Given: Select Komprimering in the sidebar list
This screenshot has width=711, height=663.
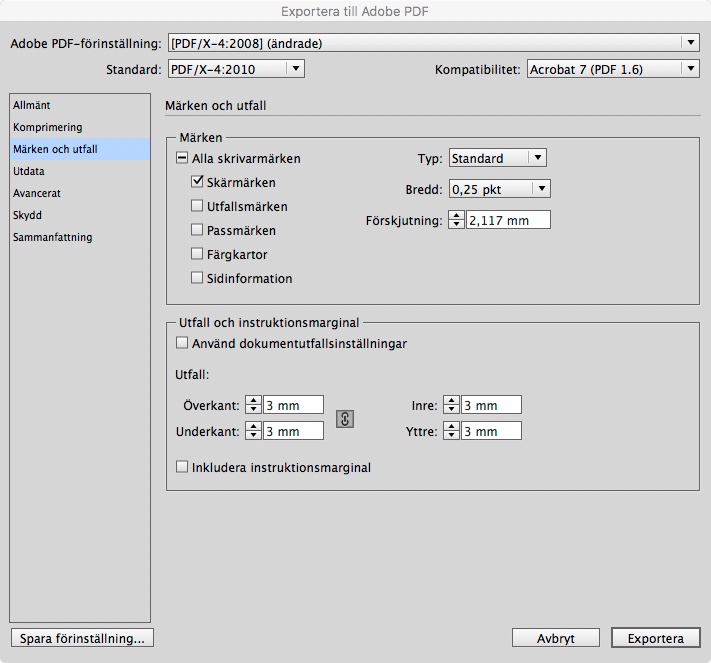Looking at the screenshot, I should pos(80,127).
